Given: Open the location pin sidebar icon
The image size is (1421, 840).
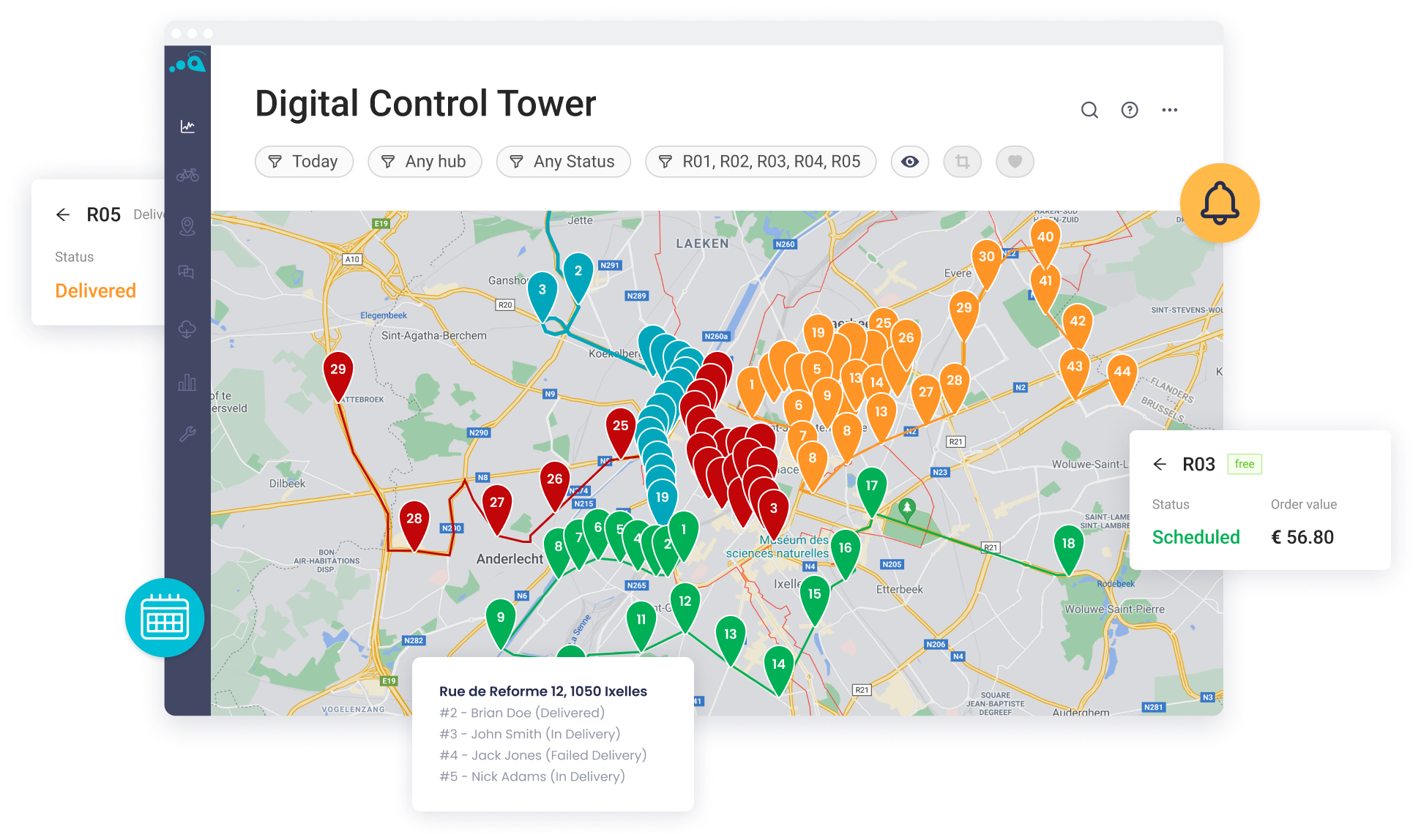Looking at the screenshot, I should (x=187, y=227).
